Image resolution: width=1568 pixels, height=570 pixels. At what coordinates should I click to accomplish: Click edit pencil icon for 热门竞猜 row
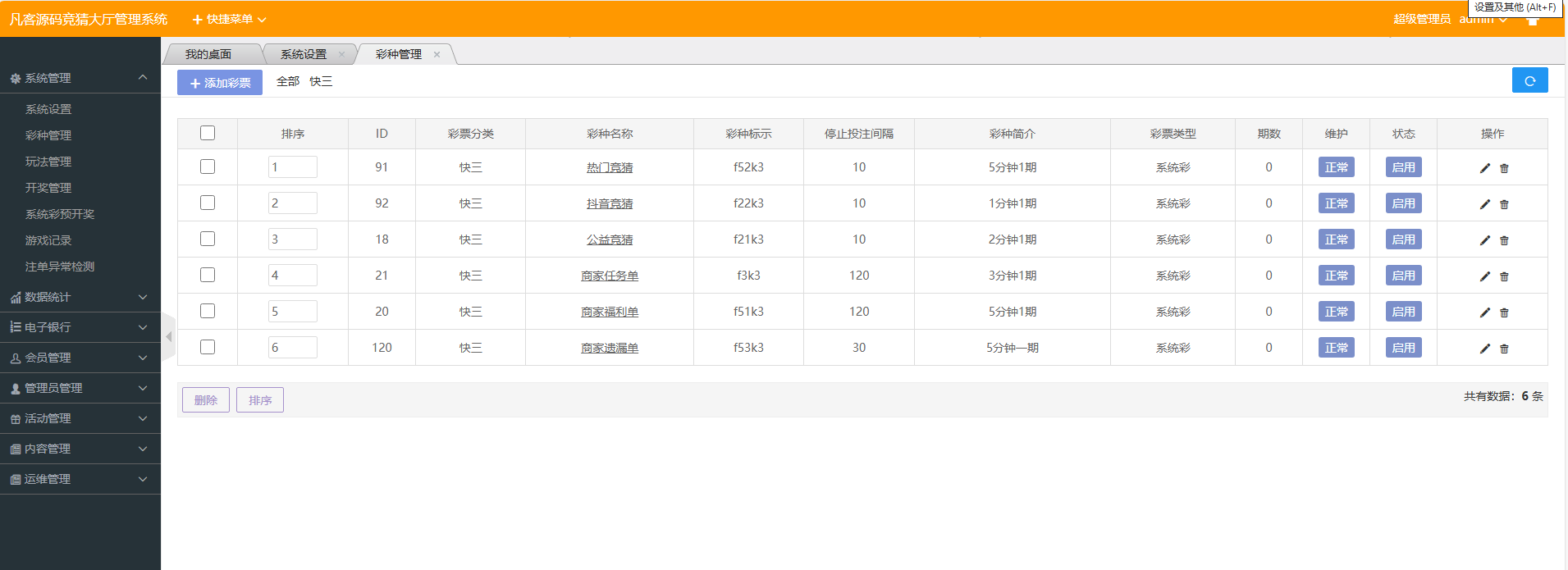1484,168
